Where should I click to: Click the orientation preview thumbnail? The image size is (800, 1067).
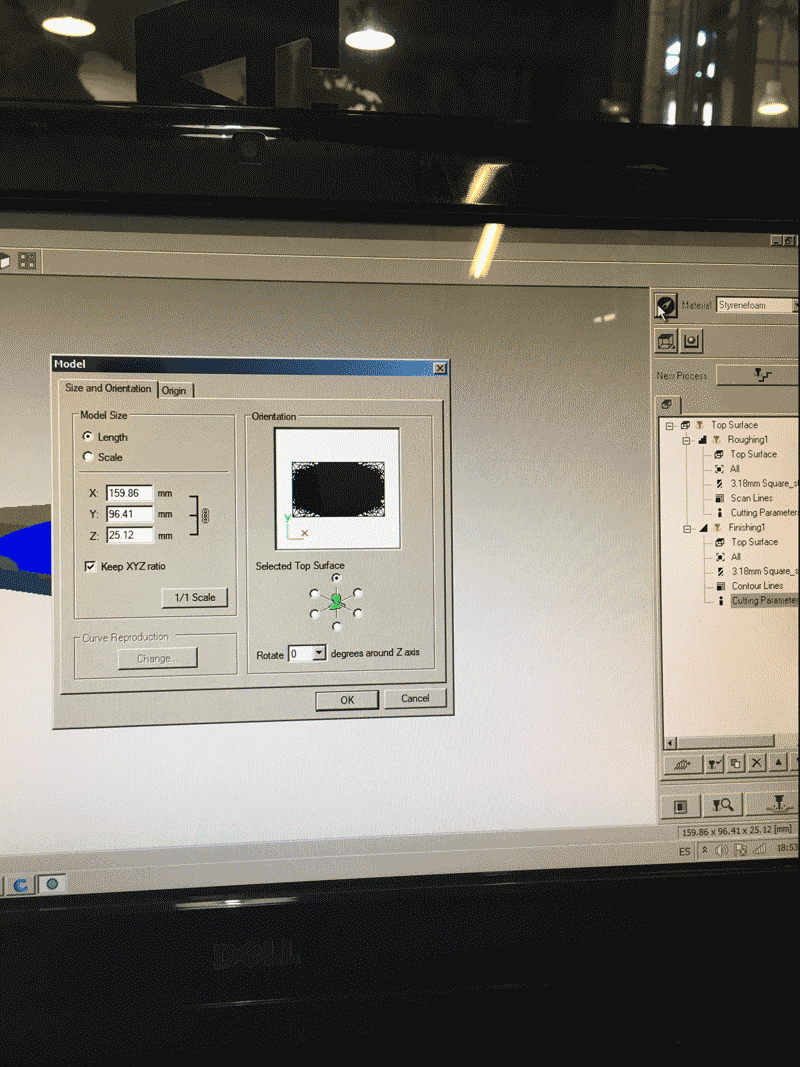[x=337, y=489]
